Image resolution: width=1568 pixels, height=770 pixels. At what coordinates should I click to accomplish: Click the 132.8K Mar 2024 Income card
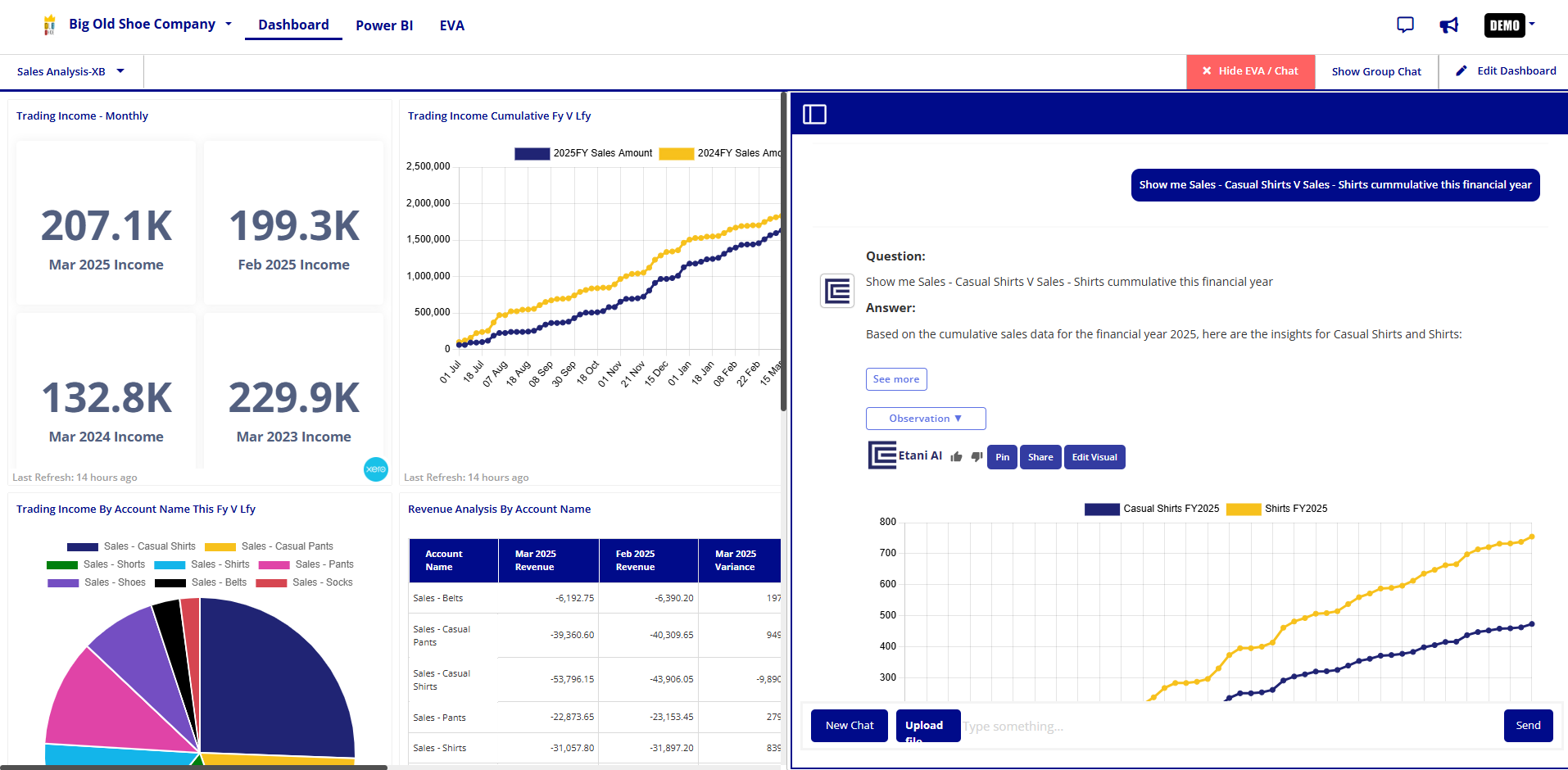pos(106,391)
